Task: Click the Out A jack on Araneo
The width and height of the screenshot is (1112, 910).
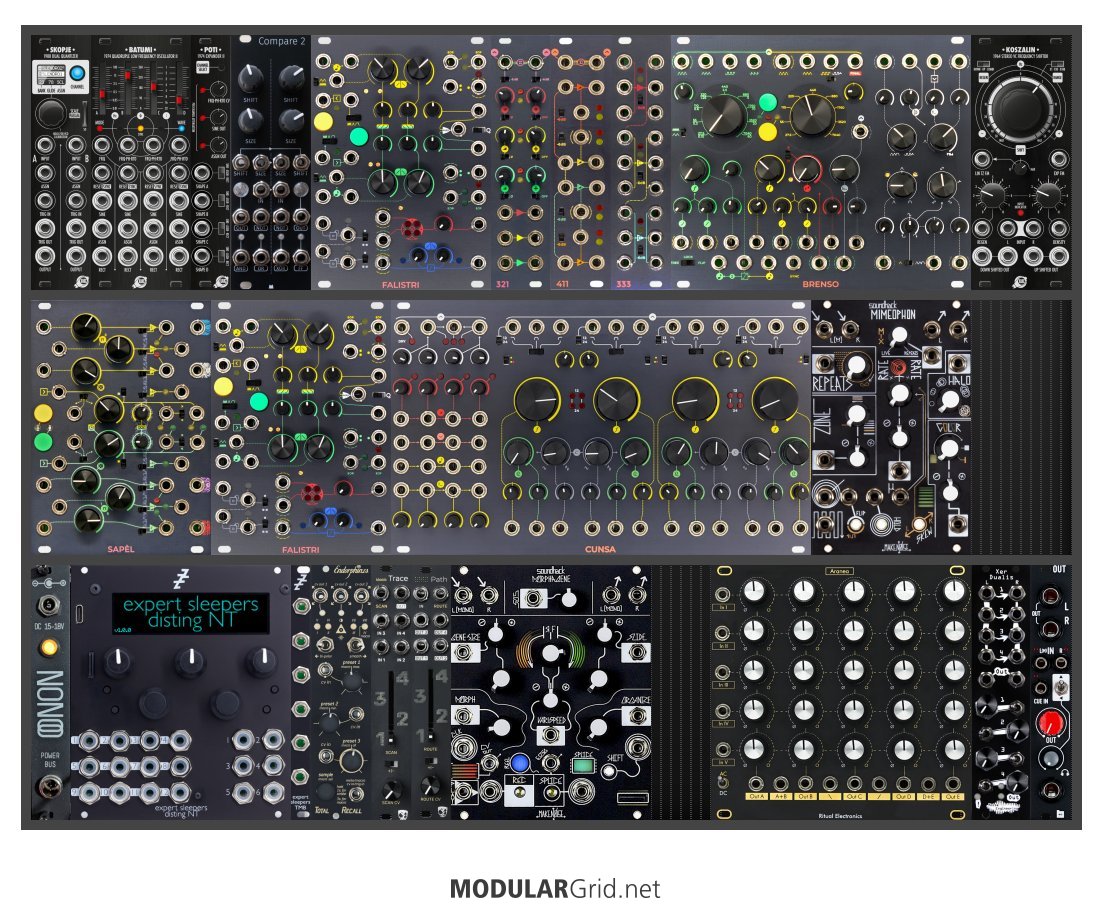Action: click(755, 783)
